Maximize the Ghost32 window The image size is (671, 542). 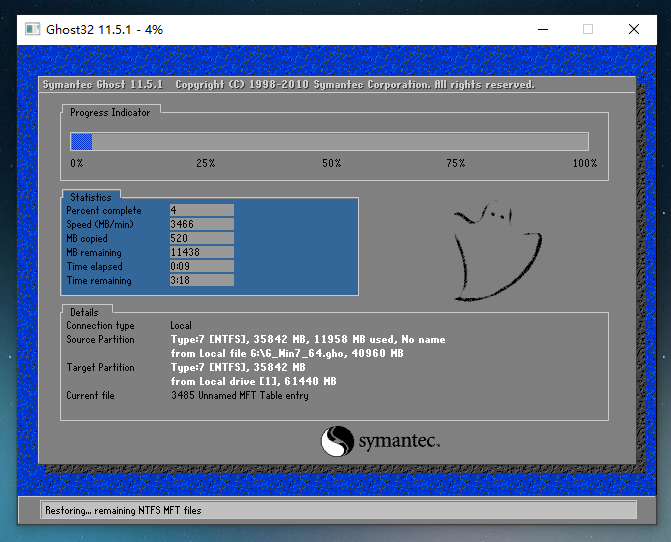[588, 29]
